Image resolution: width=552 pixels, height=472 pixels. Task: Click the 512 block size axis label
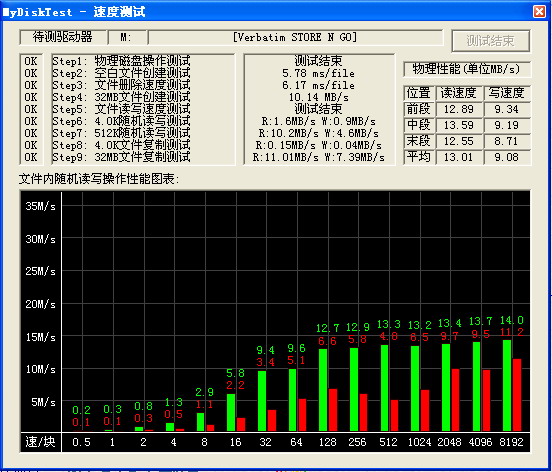[x=388, y=442]
